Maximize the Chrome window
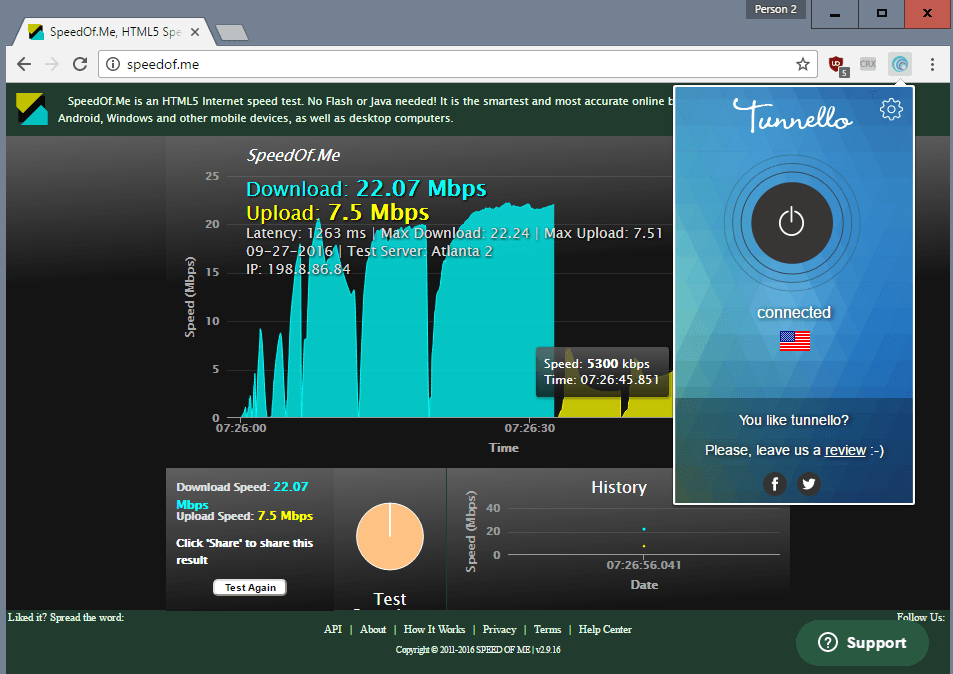The height and width of the screenshot is (674, 953). [881, 13]
